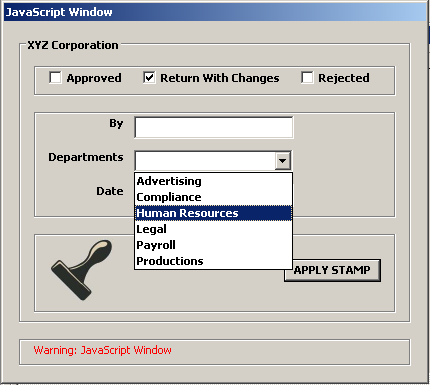Click the APPLY STAMP button

pos(332,270)
